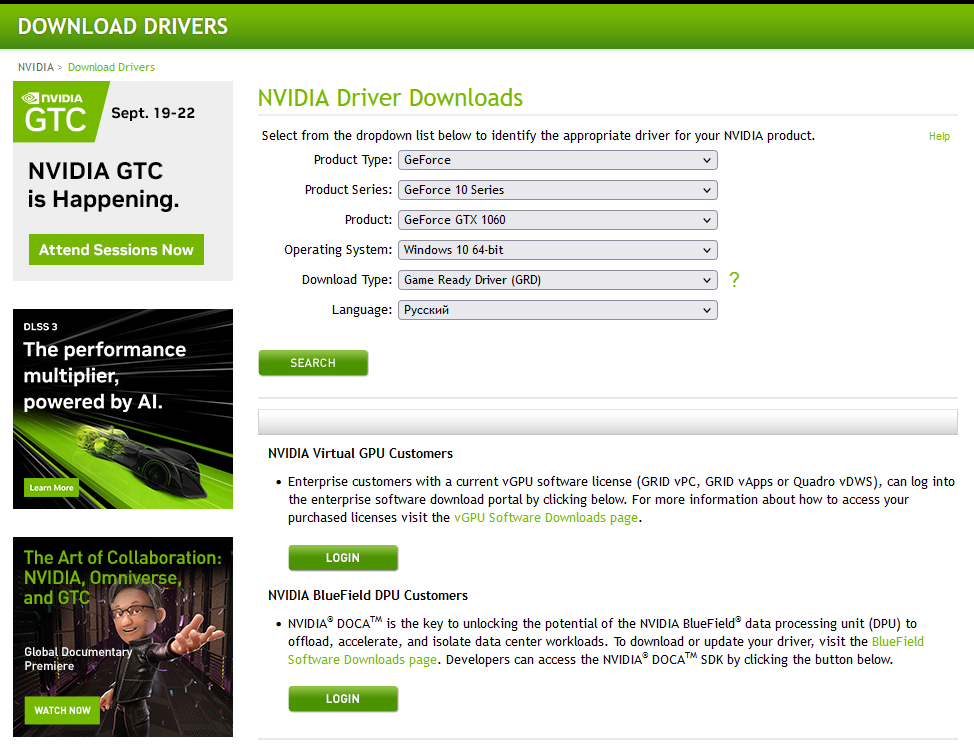Click LOGIN under Virtual GPU Customers

(x=343, y=558)
